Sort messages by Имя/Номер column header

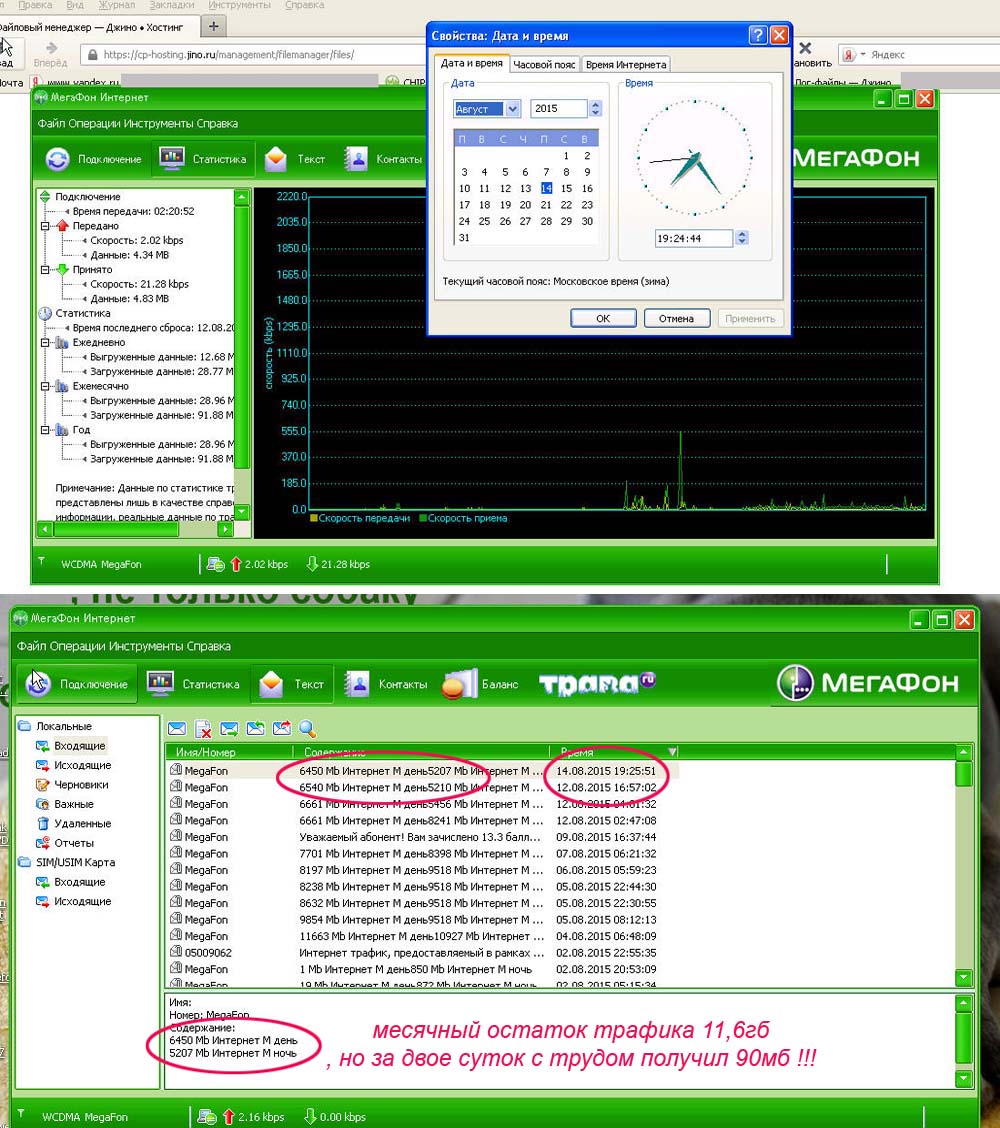coord(229,752)
